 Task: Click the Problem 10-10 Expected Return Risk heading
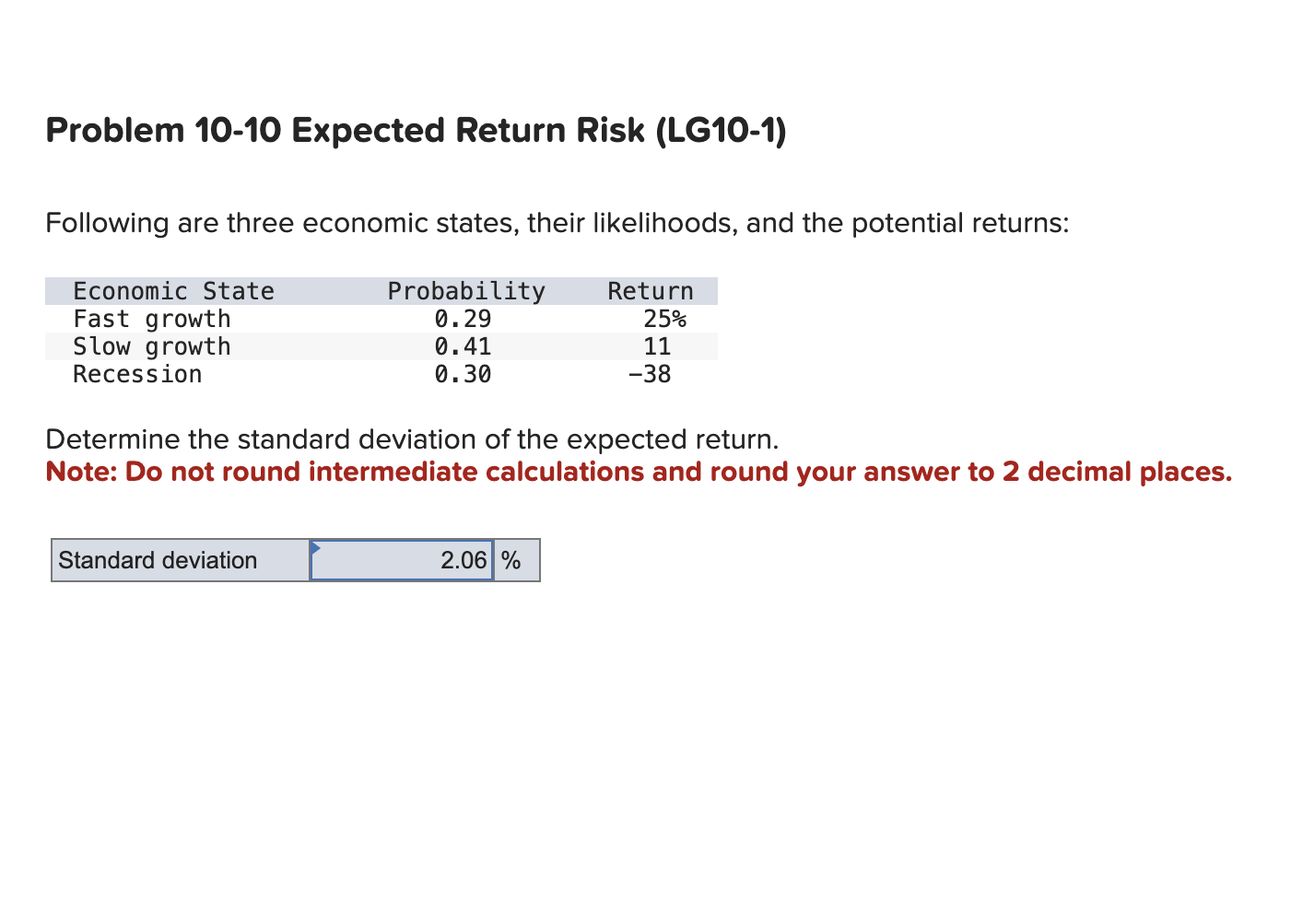[x=417, y=130]
